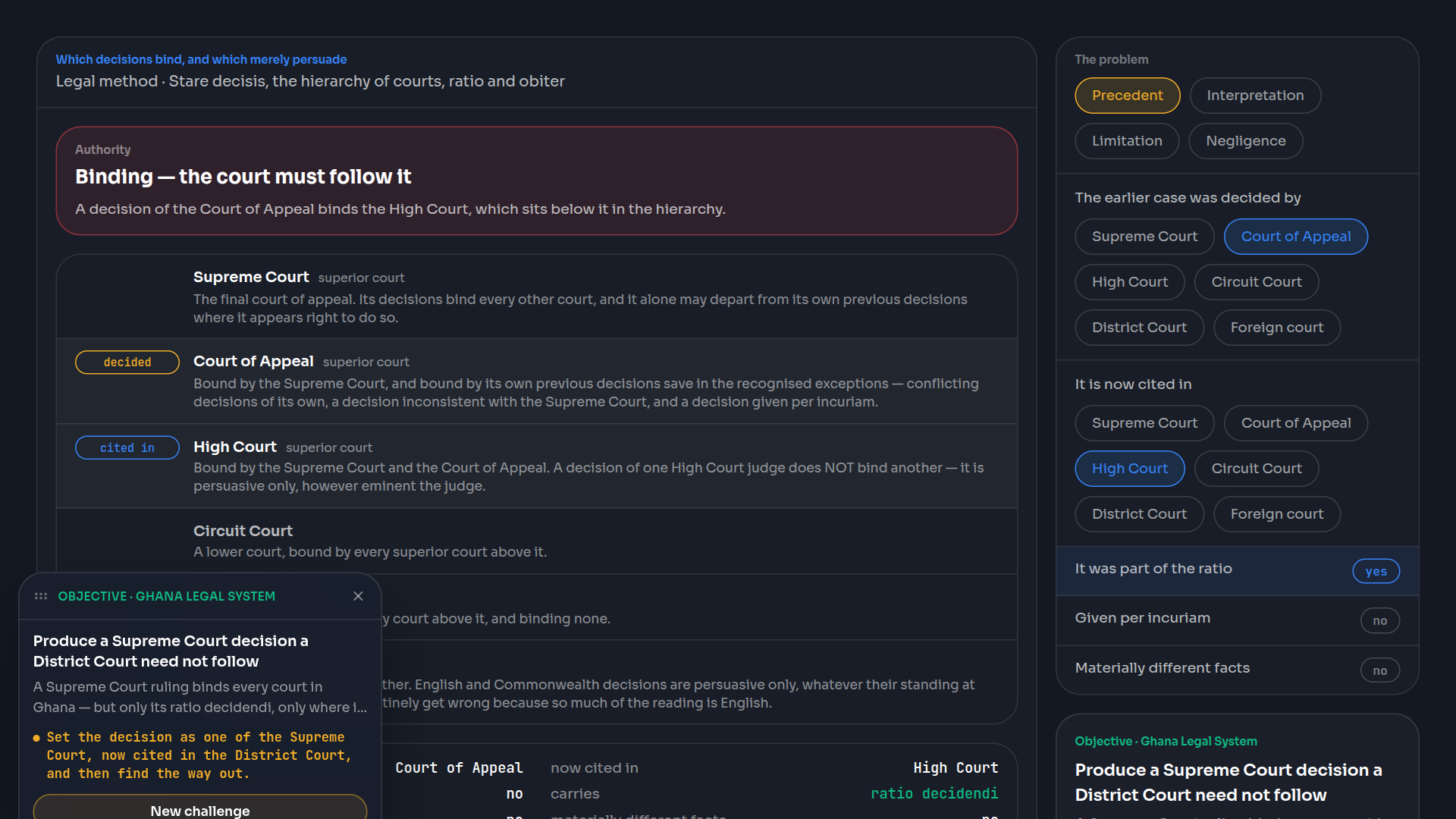This screenshot has width=1456, height=819.
Task: Set earlier case decided by Supreme Court
Action: pos(1144,237)
